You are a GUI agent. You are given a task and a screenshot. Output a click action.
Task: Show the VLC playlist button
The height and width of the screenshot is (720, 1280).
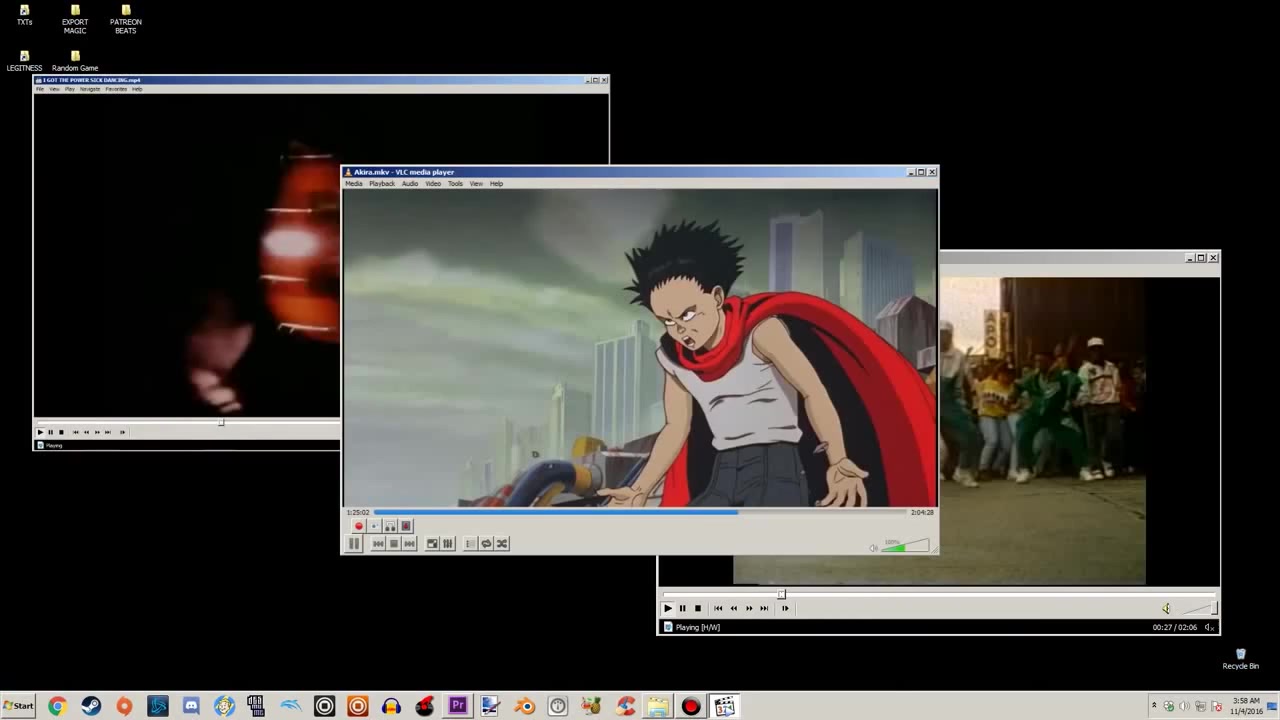tap(471, 543)
